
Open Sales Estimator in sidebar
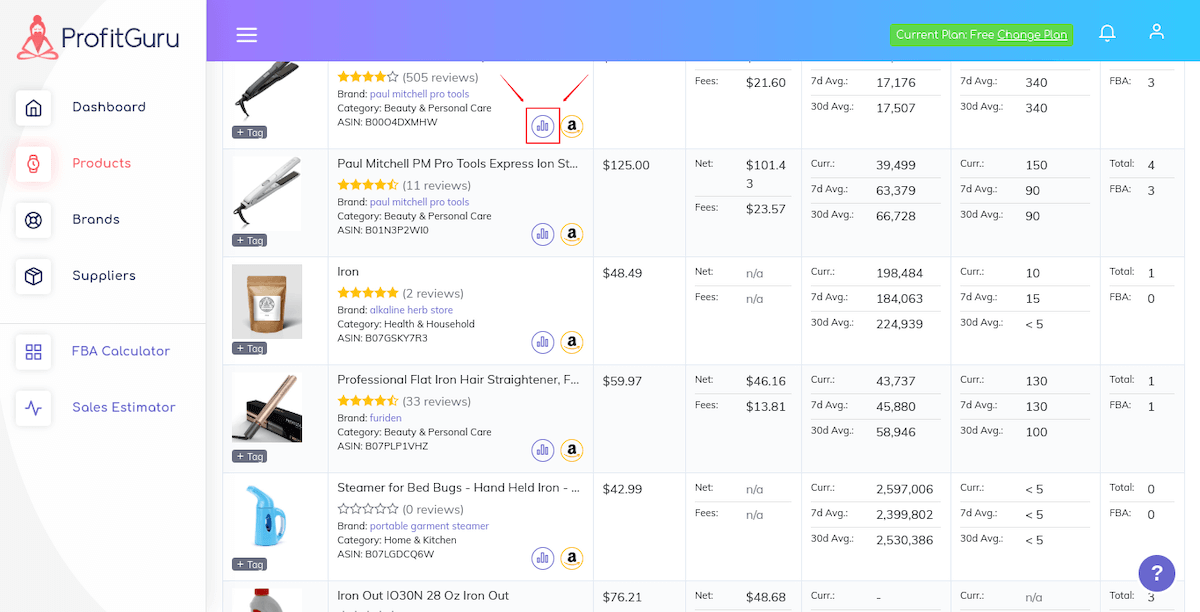[x=124, y=407]
